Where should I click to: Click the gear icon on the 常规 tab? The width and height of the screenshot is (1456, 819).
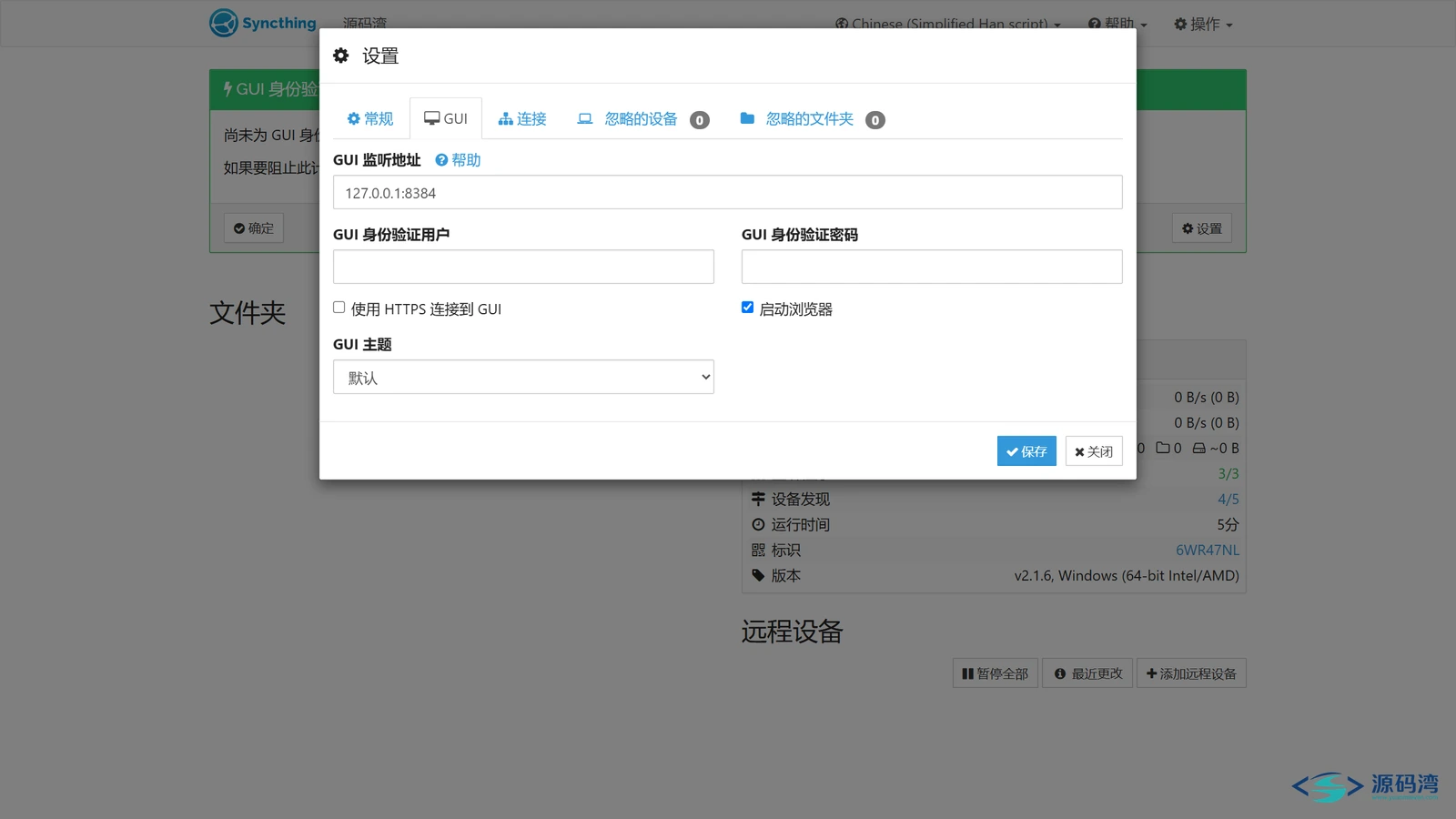354,118
